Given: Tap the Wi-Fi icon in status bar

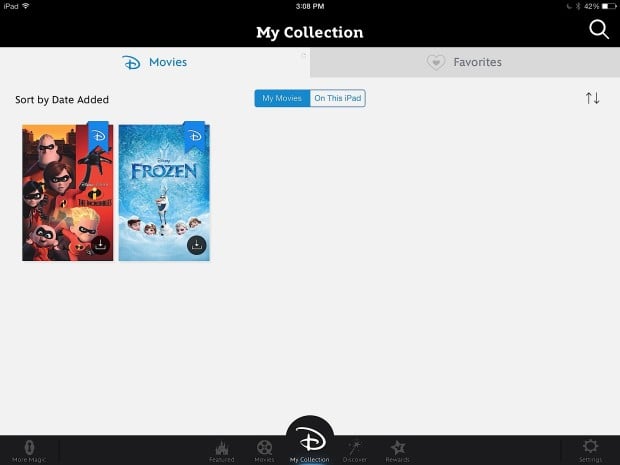Looking at the screenshot, I should pos(26,6).
